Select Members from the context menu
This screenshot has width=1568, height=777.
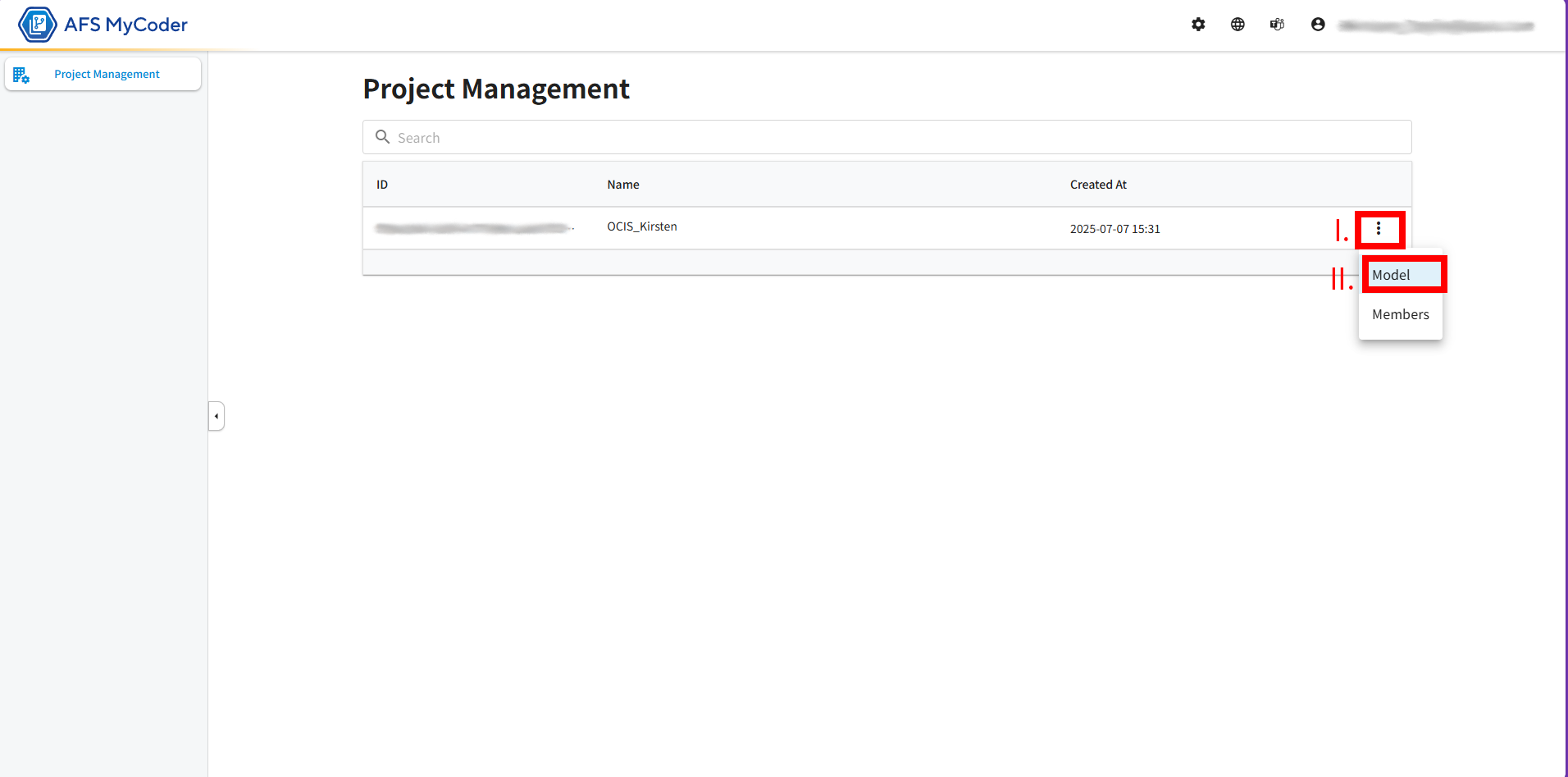tap(1400, 314)
